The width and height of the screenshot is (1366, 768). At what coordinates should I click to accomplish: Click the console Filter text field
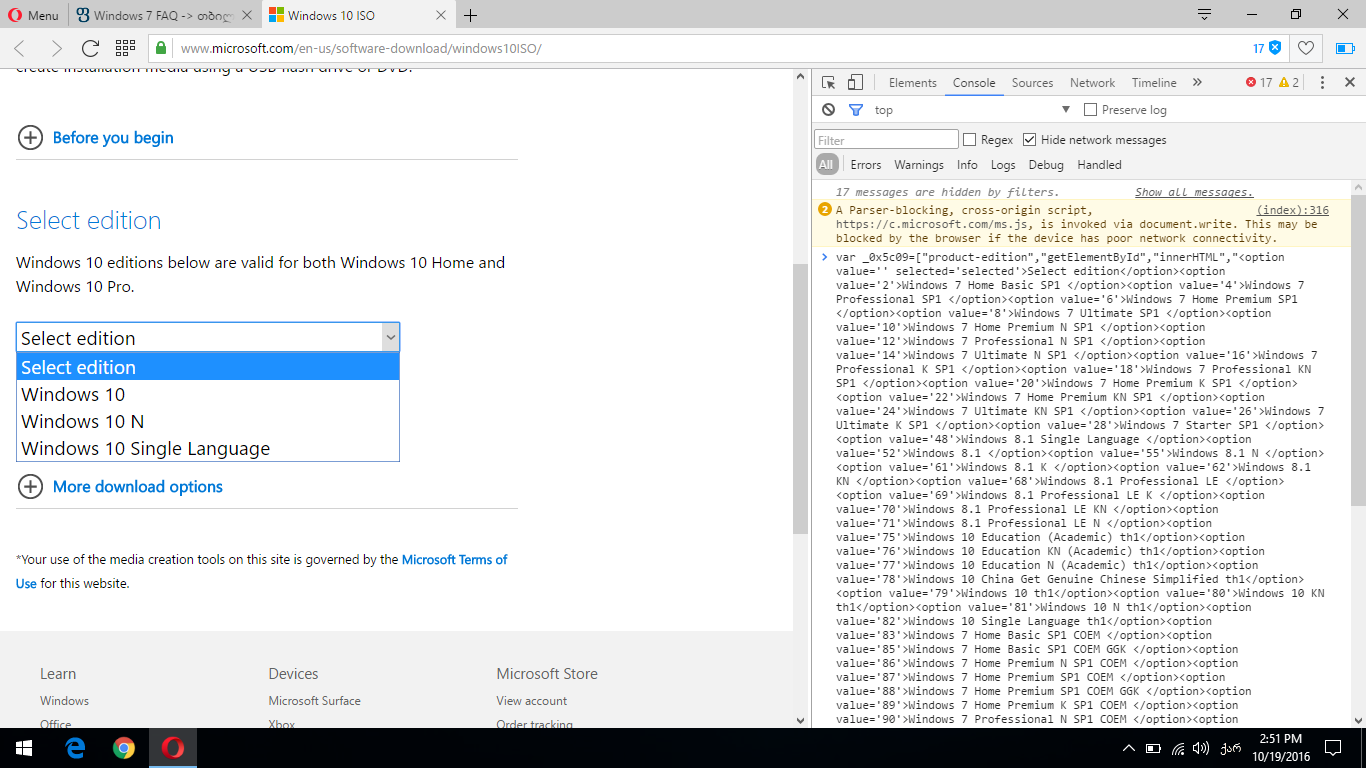tap(886, 140)
